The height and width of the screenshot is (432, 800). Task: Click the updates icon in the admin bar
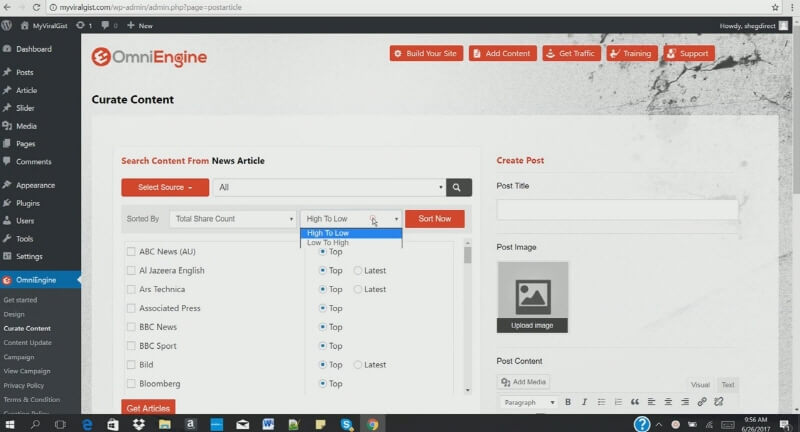tap(81, 25)
